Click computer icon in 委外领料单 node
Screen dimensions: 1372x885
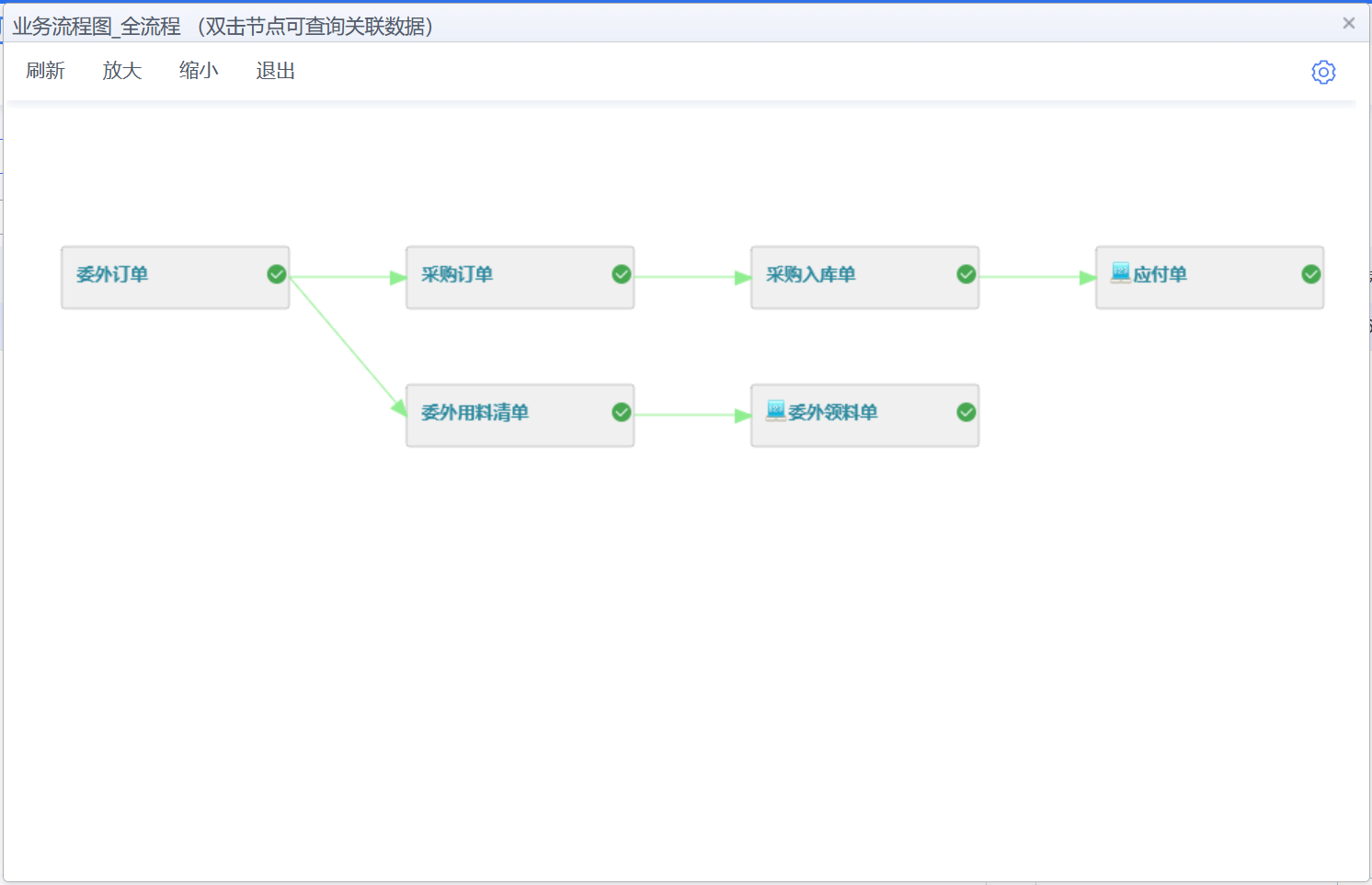pyautogui.click(x=775, y=410)
